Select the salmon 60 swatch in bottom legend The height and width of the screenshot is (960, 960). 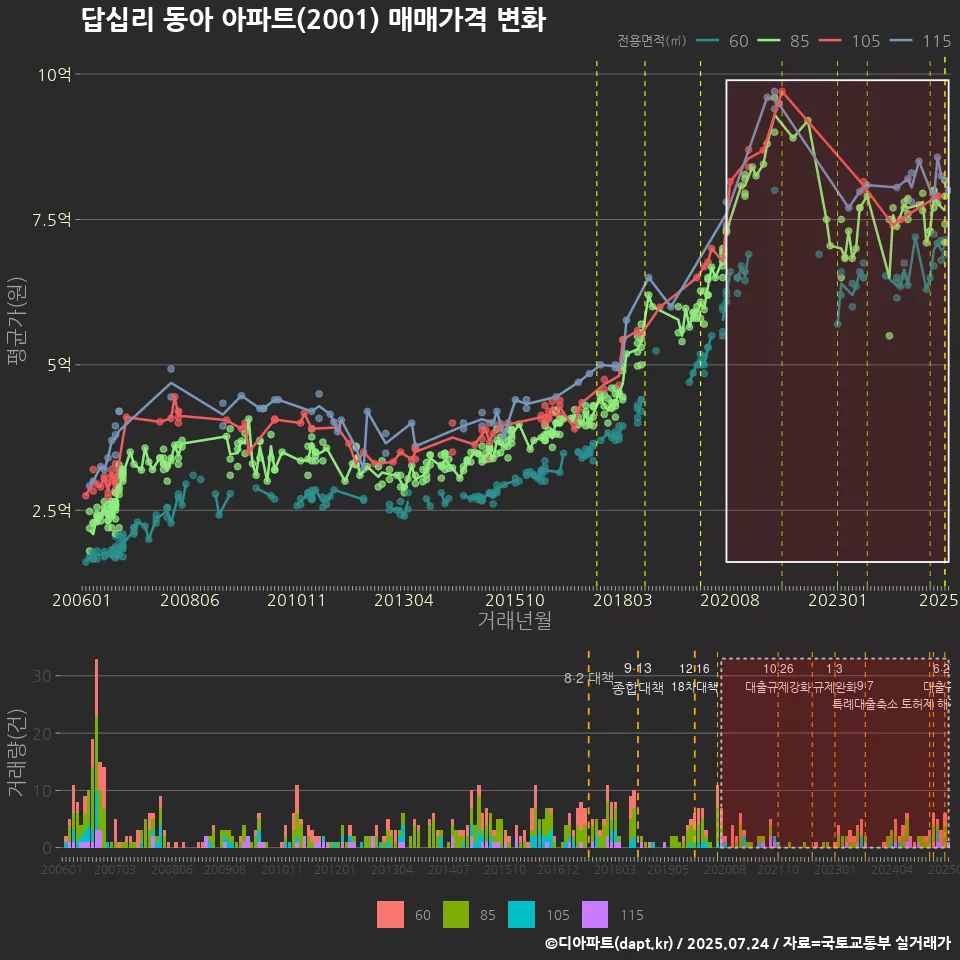point(391,915)
